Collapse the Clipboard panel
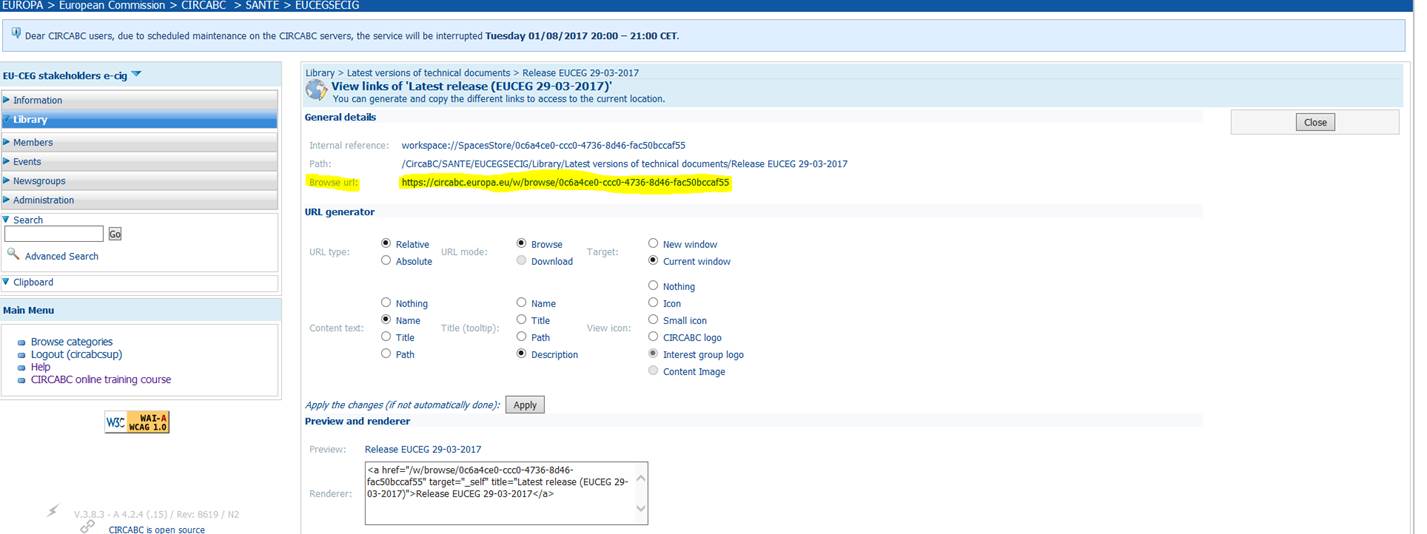 6,281
